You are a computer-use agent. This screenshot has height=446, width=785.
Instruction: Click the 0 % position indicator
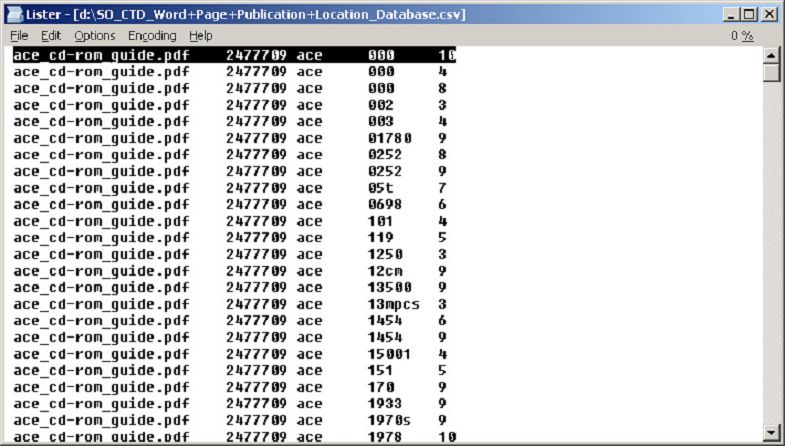tap(741, 36)
